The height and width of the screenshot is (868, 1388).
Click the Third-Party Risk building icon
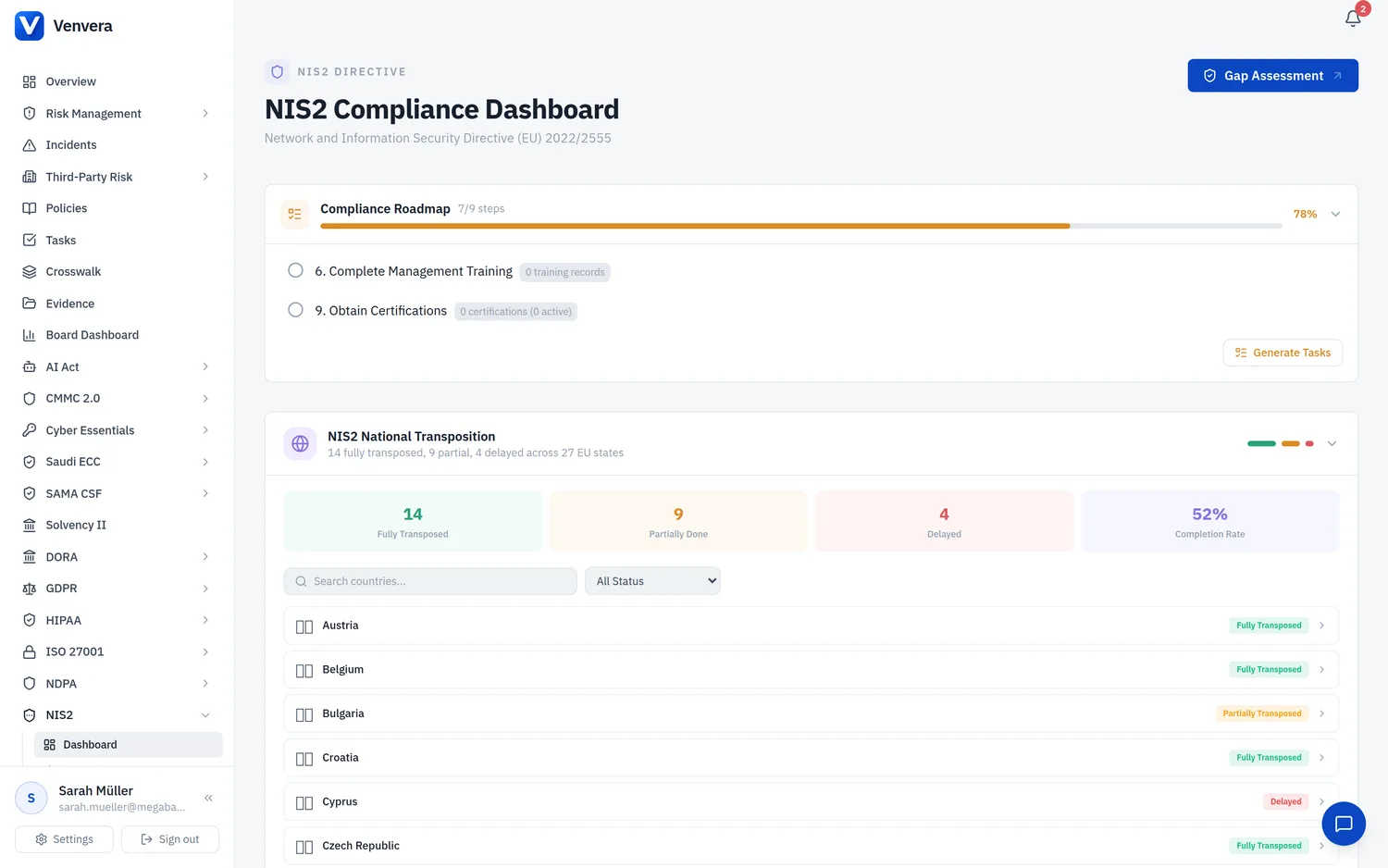(30, 177)
